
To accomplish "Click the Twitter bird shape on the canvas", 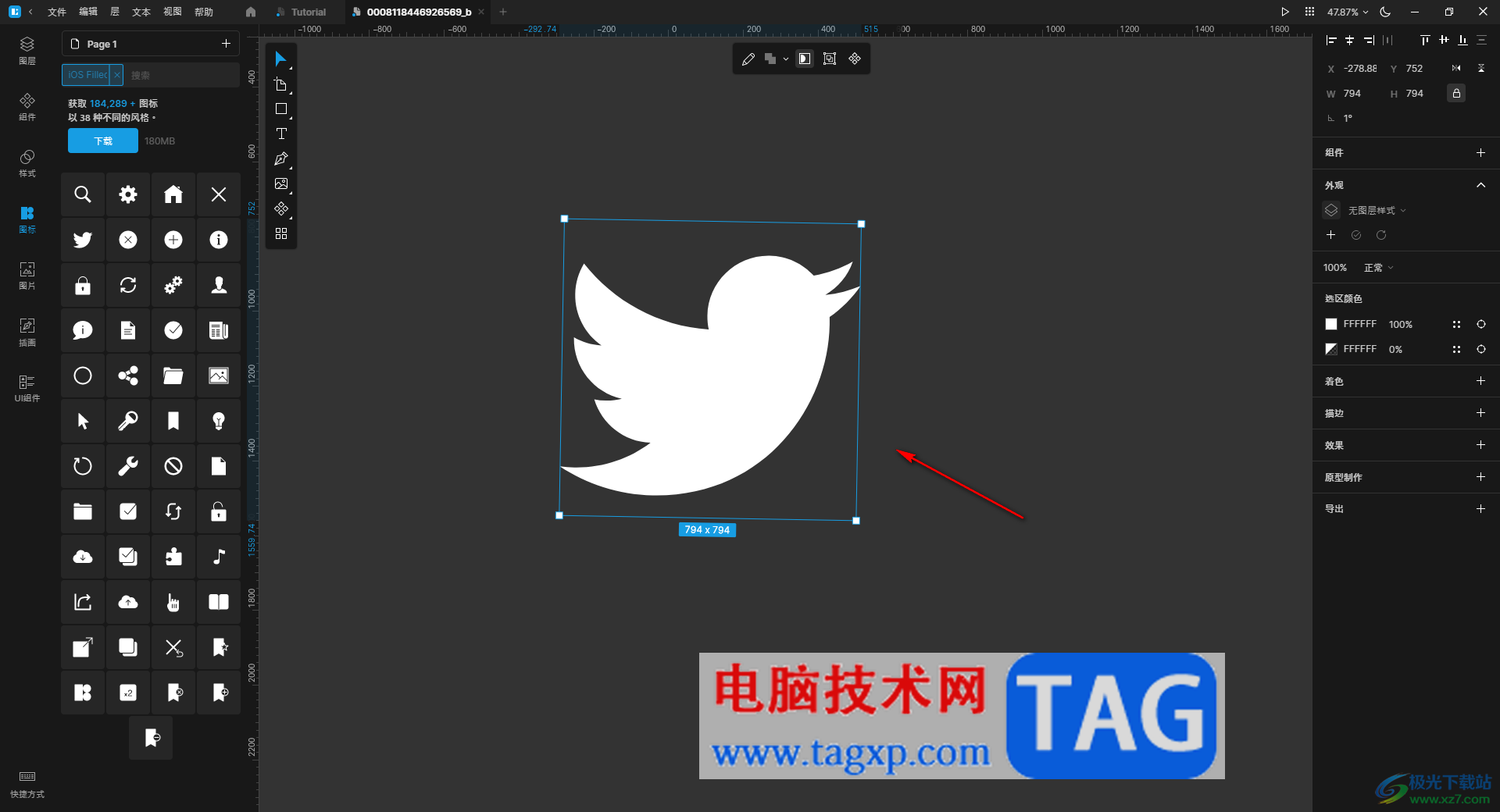I will (712, 375).
